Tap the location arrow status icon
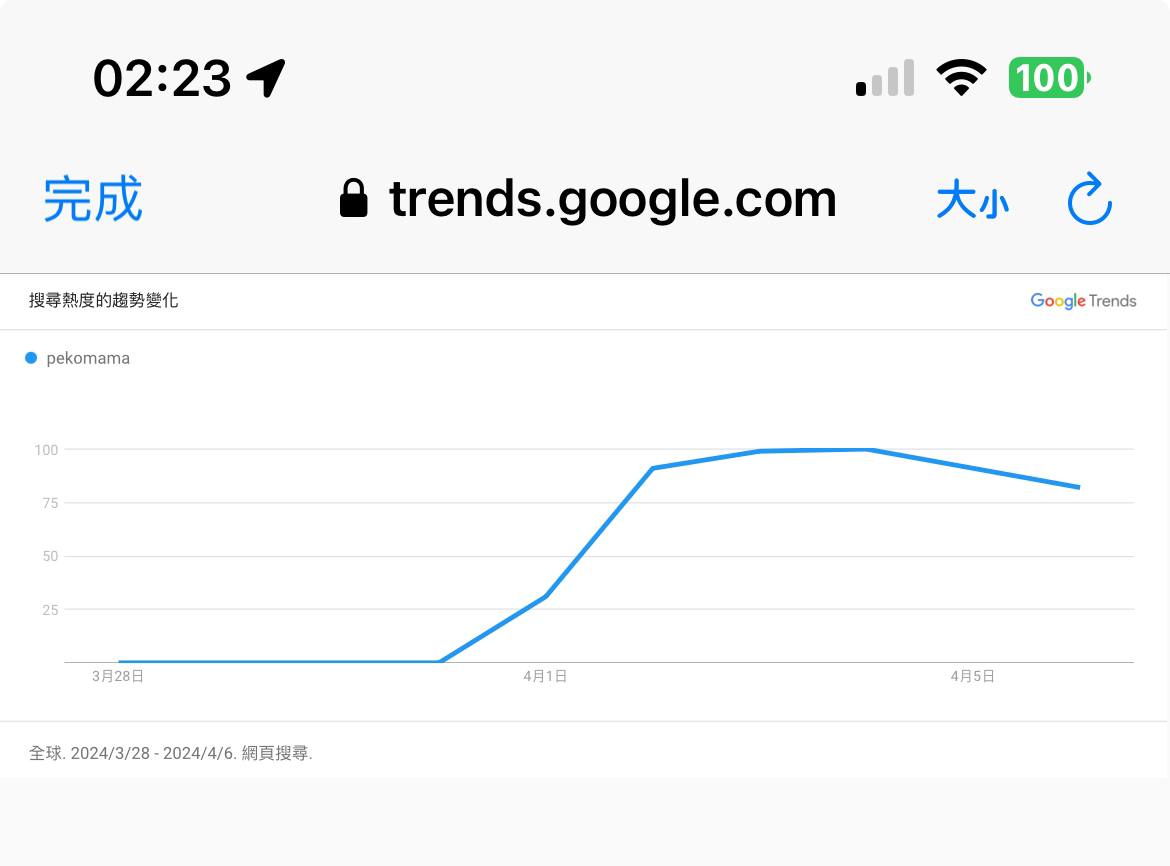Screen dimensions: 1170x866 [266, 78]
